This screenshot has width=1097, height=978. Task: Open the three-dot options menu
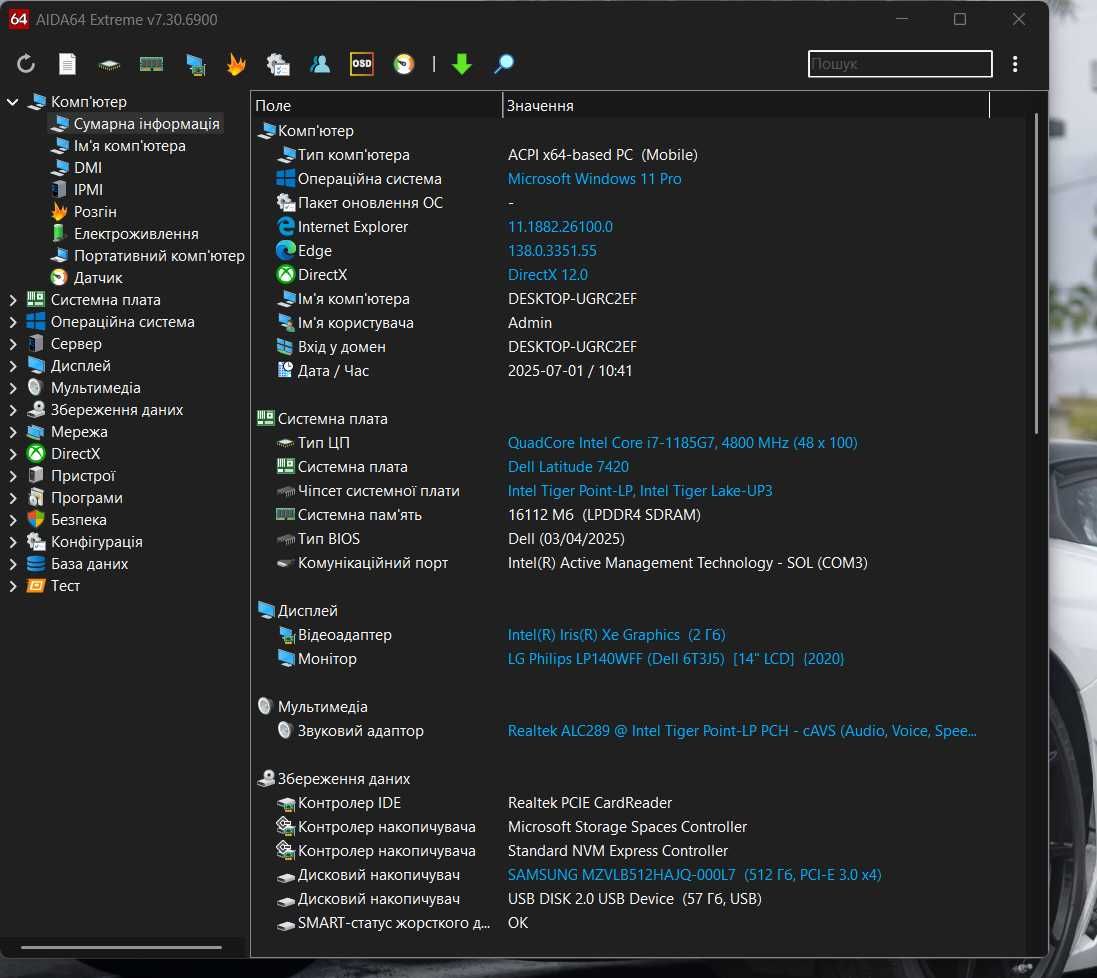[1015, 64]
